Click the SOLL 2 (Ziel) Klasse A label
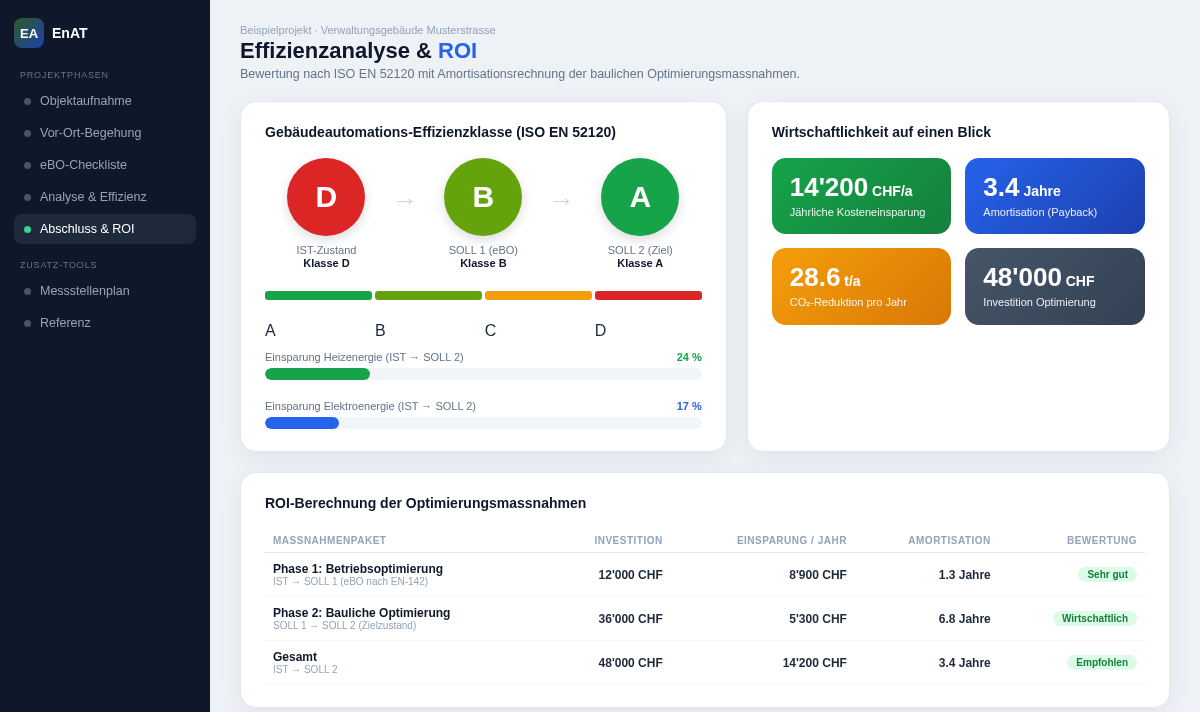Image resolution: width=1200 pixels, height=712 pixels. (x=640, y=257)
